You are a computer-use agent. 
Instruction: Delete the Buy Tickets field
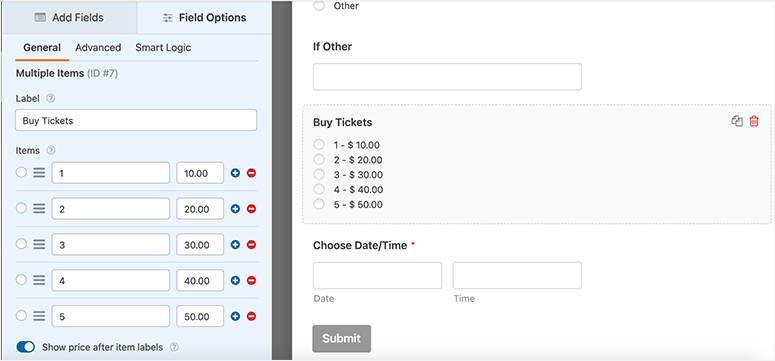(x=754, y=121)
